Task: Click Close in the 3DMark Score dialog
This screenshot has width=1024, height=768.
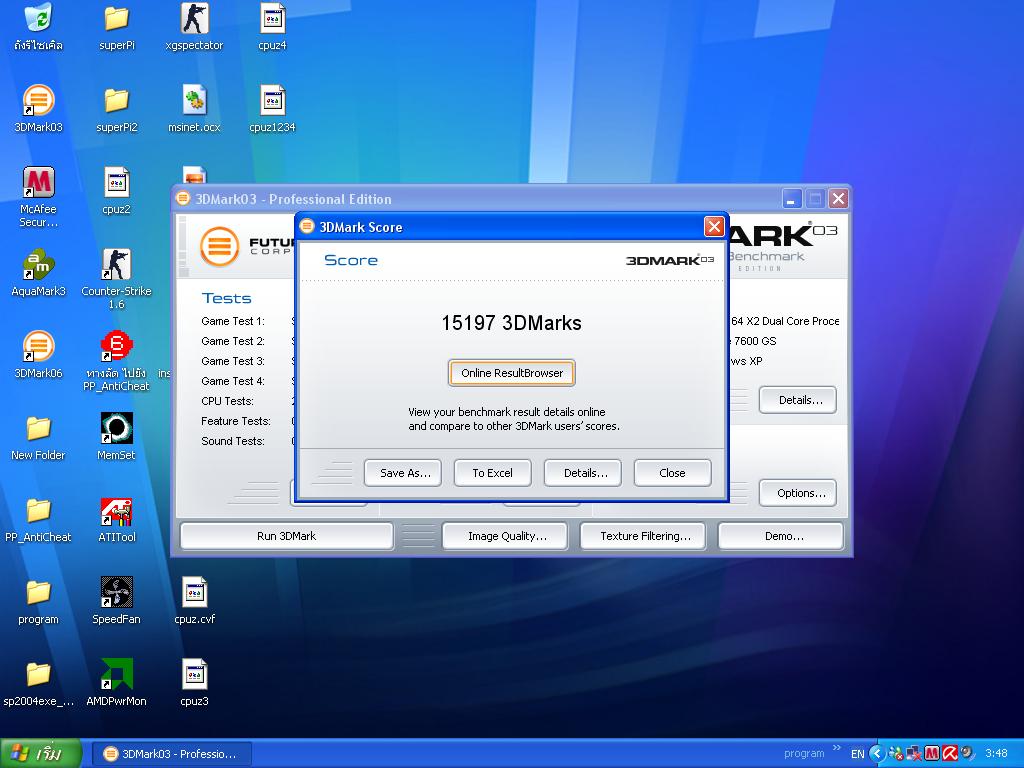Action: (673, 473)
